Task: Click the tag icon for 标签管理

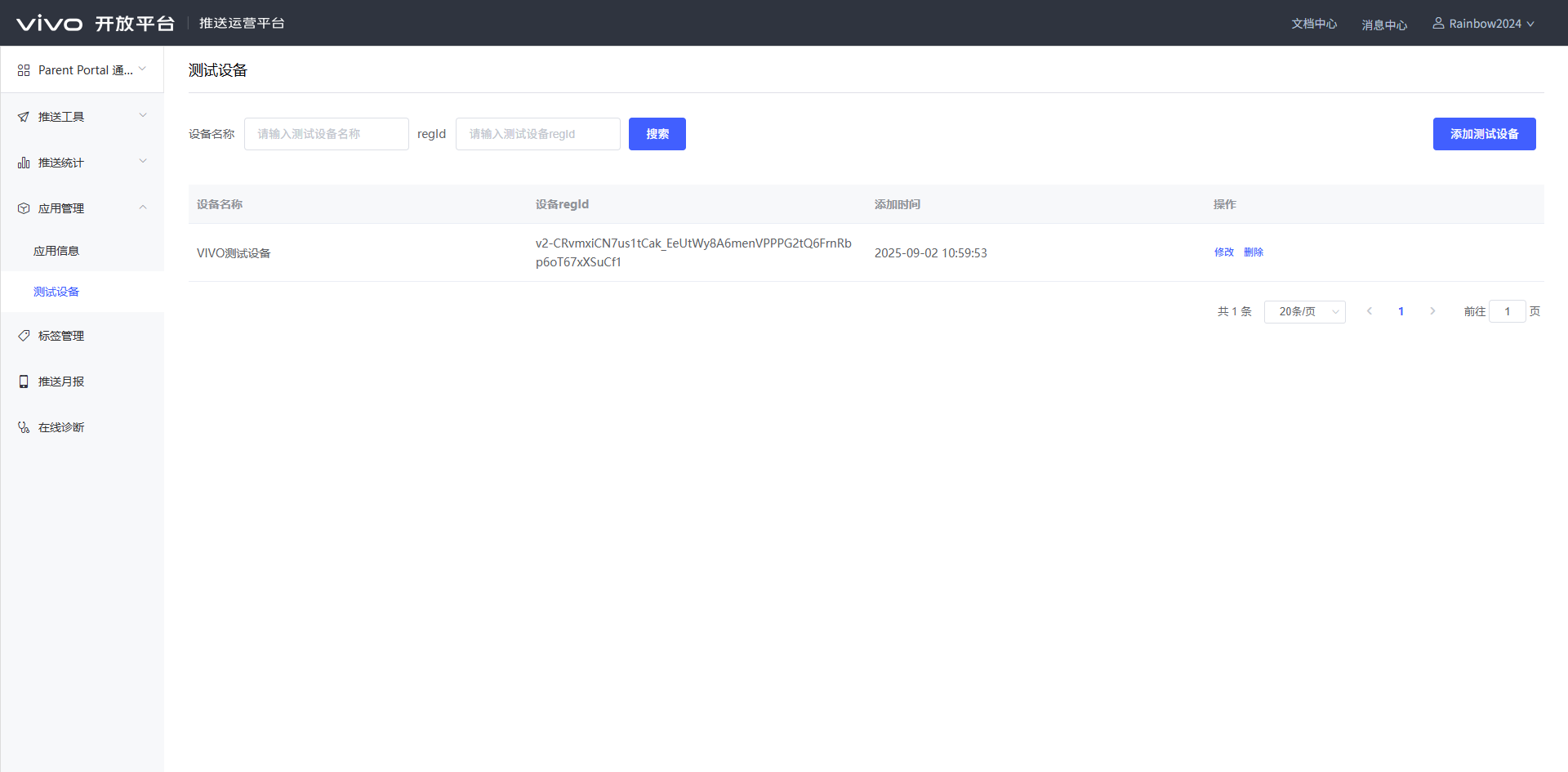Action: pos(24,336)
